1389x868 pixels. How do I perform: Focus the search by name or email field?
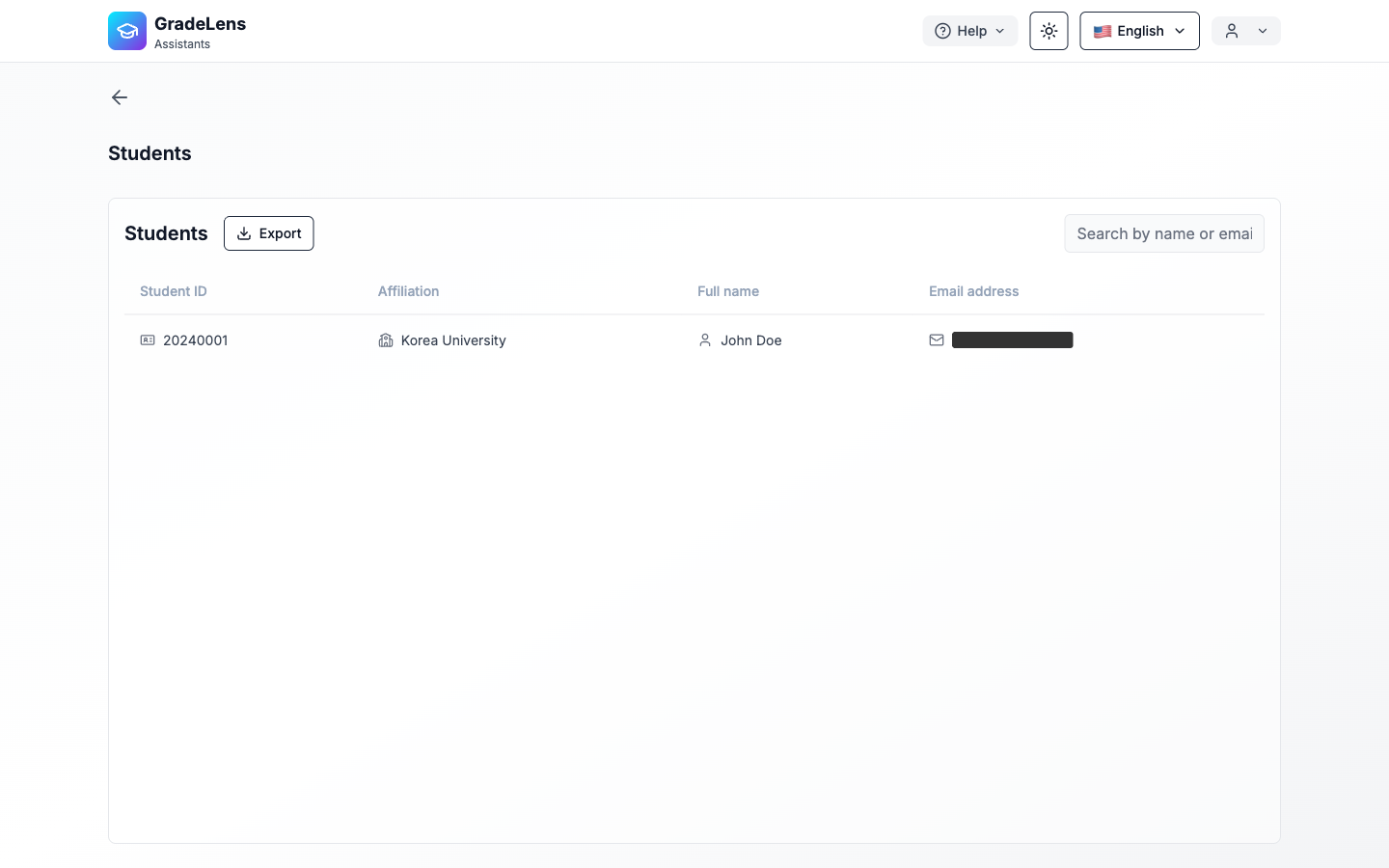(x=1163, y=233)
